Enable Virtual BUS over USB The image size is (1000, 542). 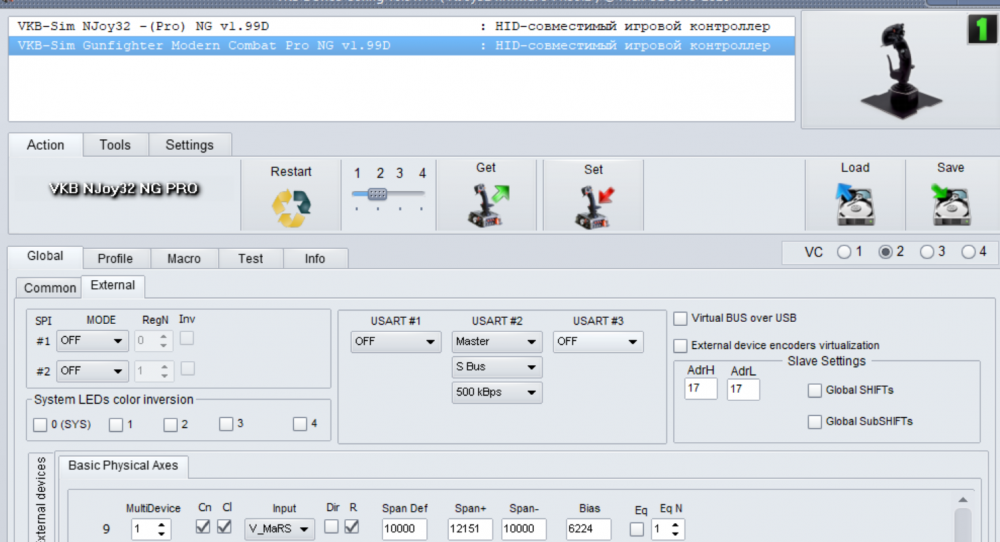click(680, 318)
